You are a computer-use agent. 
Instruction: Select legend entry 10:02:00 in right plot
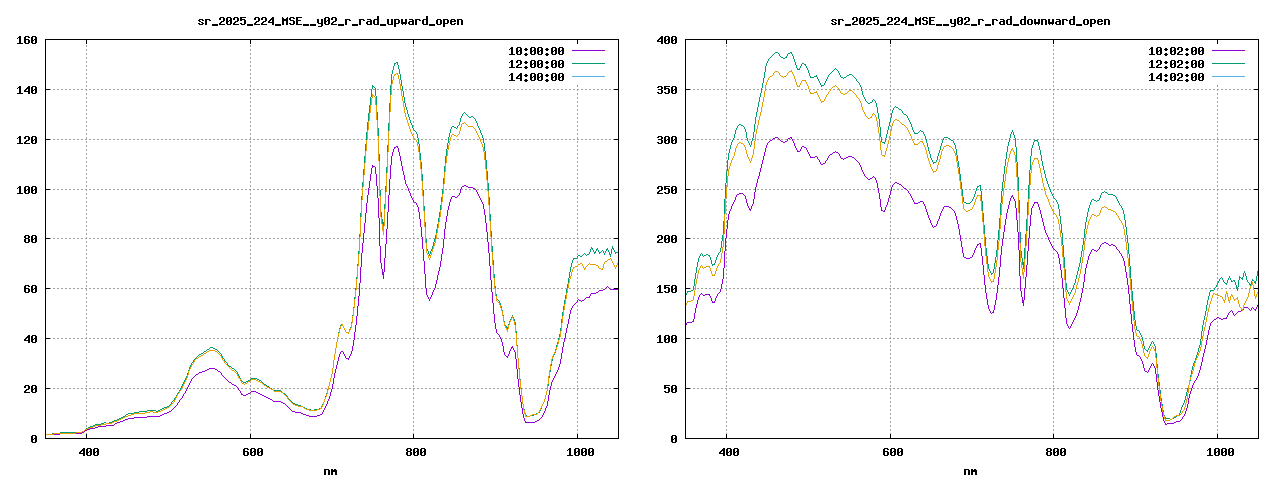(1176, 51)
